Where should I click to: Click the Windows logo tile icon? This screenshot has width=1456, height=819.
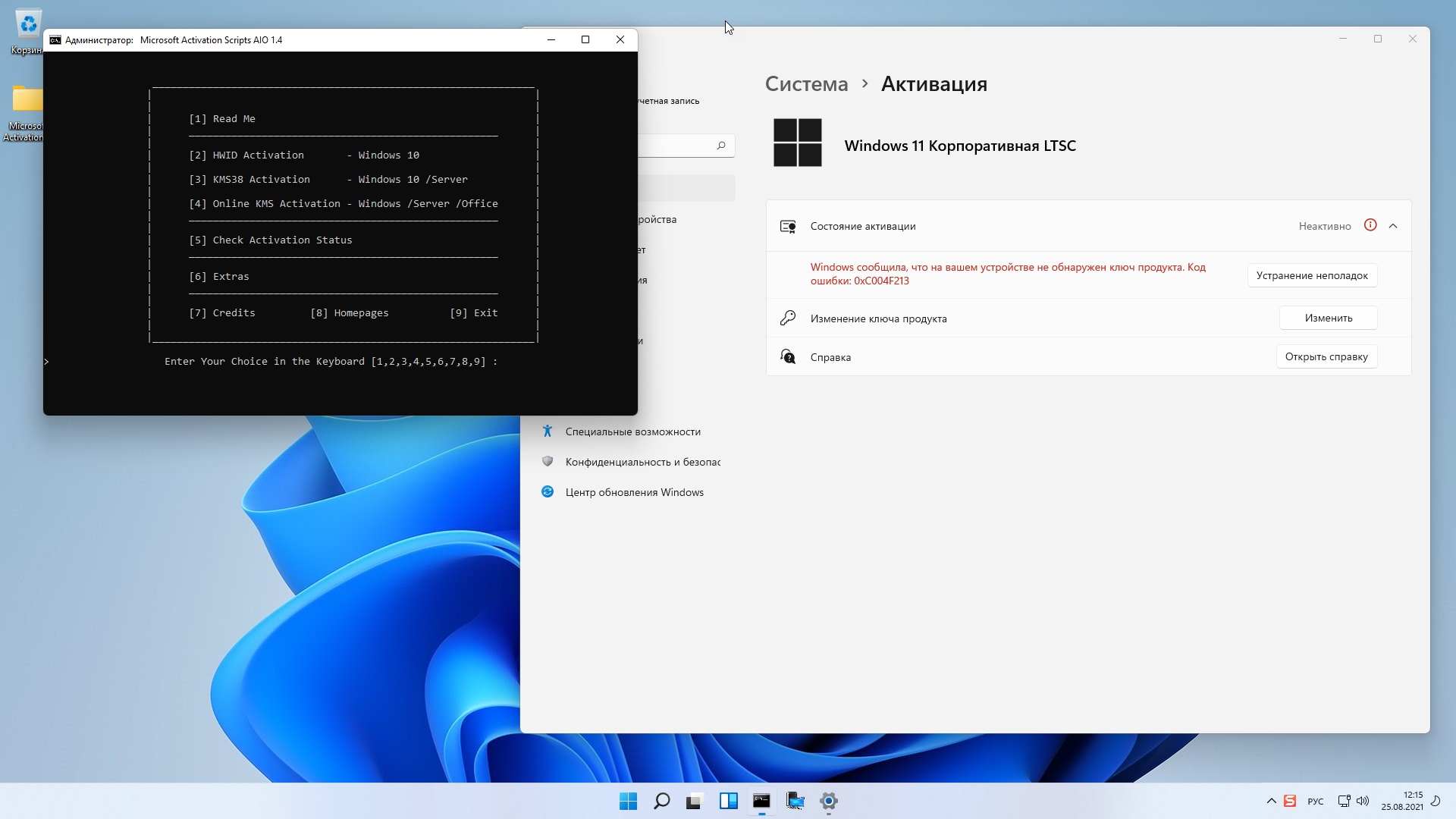pos(797,143)
